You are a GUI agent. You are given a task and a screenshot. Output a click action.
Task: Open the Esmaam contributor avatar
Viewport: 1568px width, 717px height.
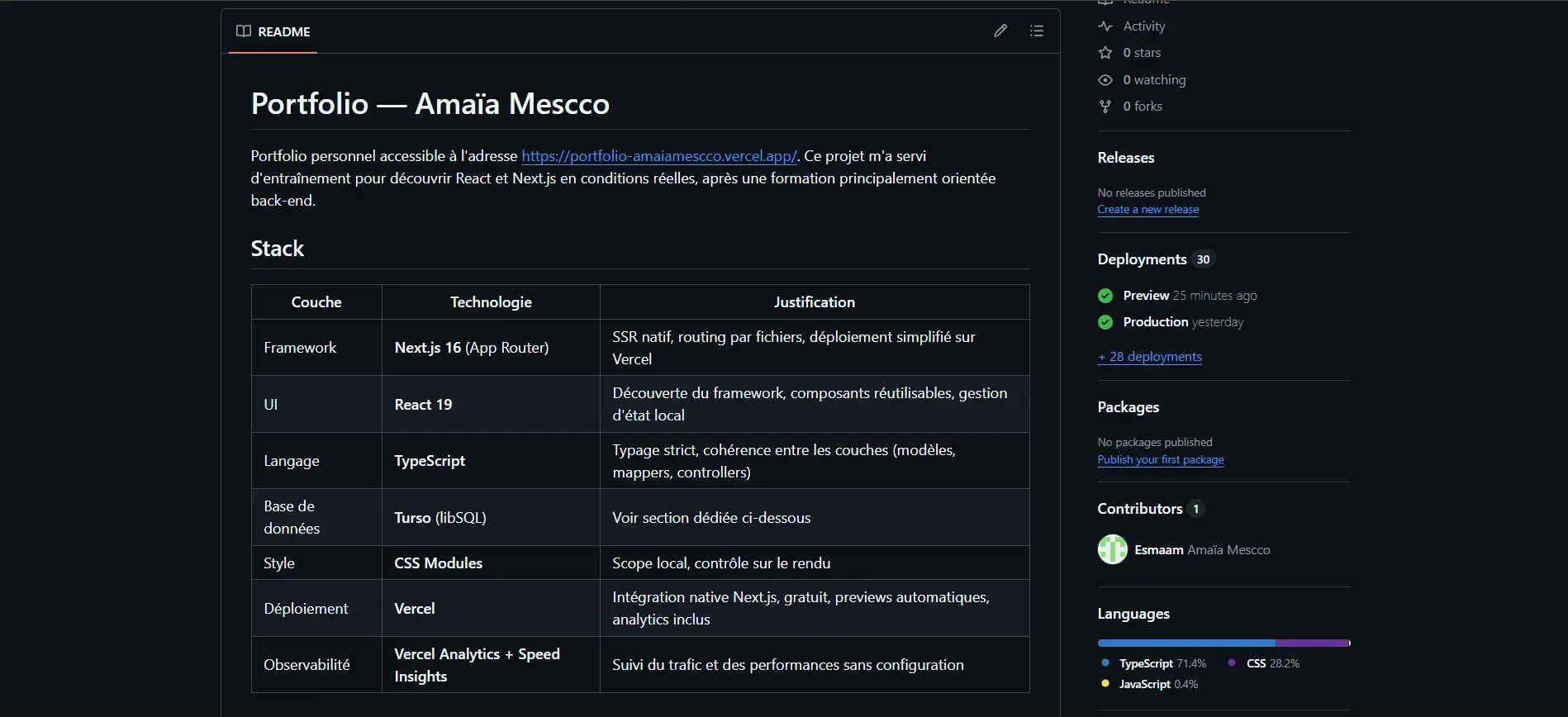(1112, 549)
